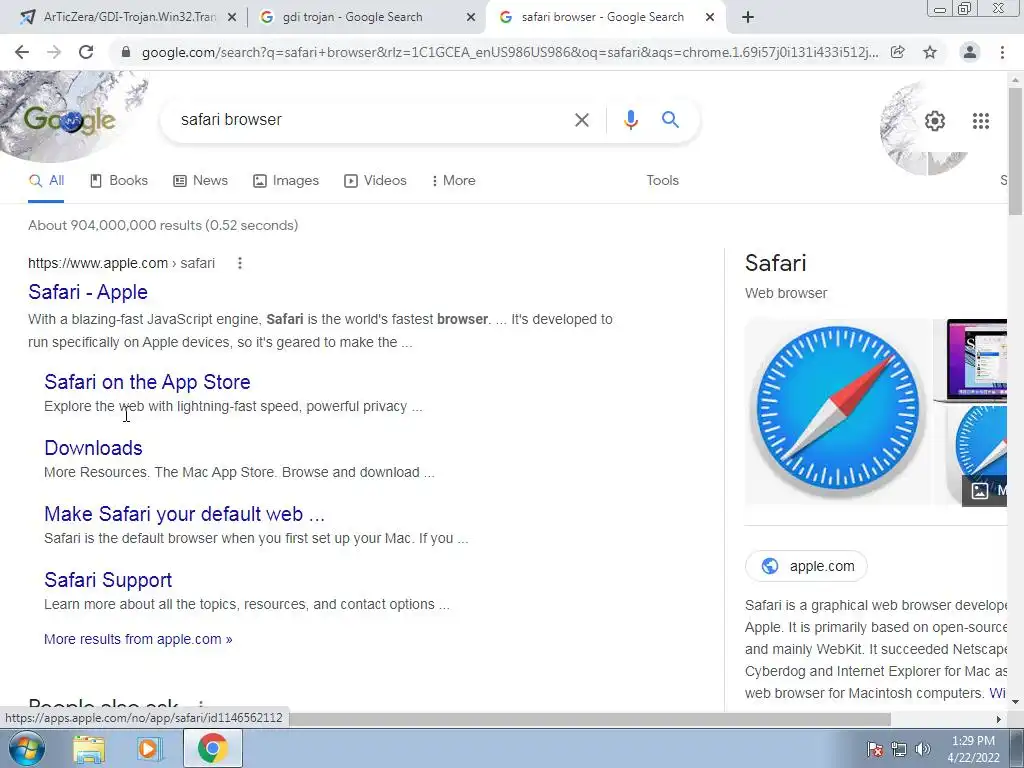Select the All results tab

click(x=46, y=181)
